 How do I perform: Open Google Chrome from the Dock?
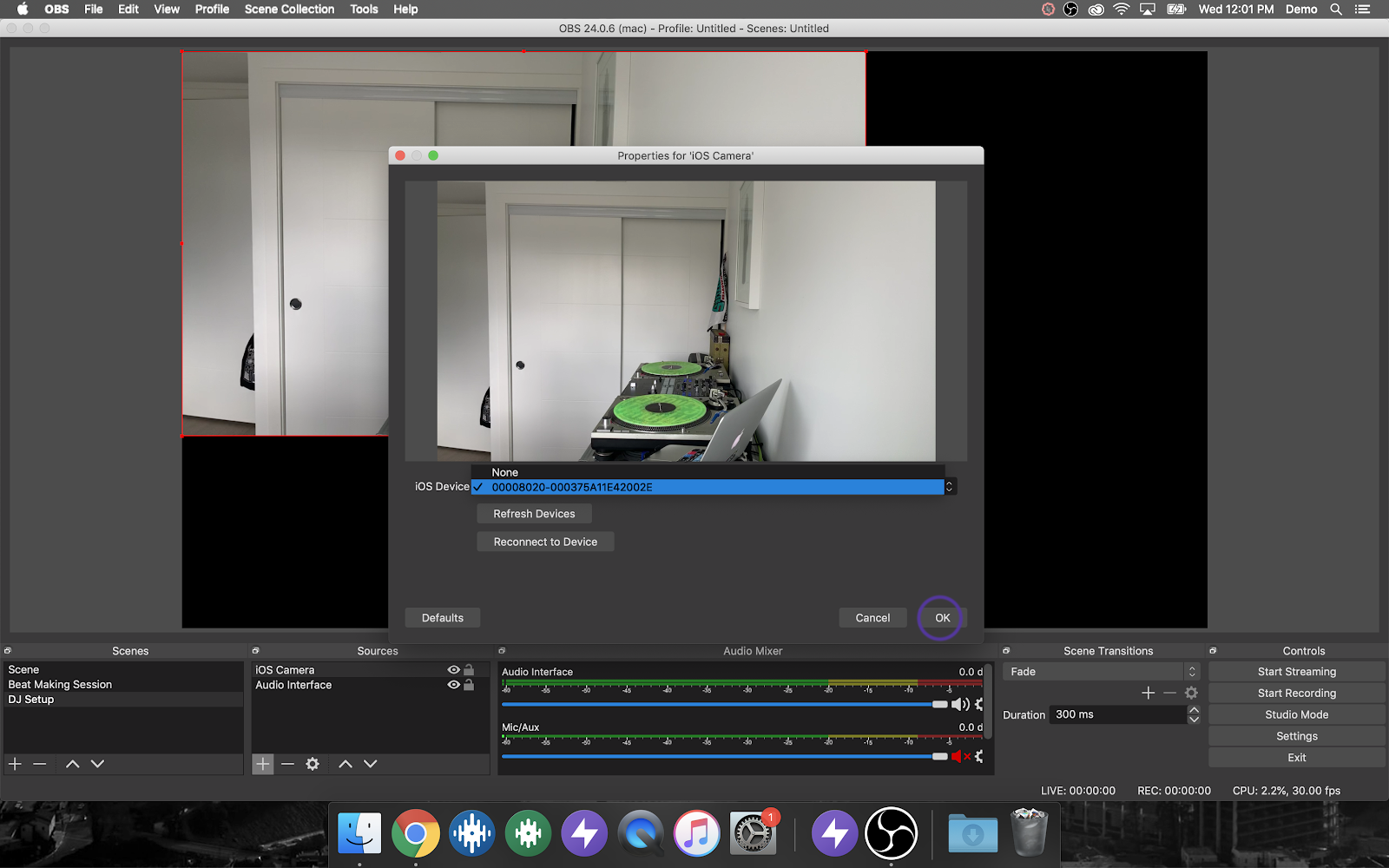(416, 833)
